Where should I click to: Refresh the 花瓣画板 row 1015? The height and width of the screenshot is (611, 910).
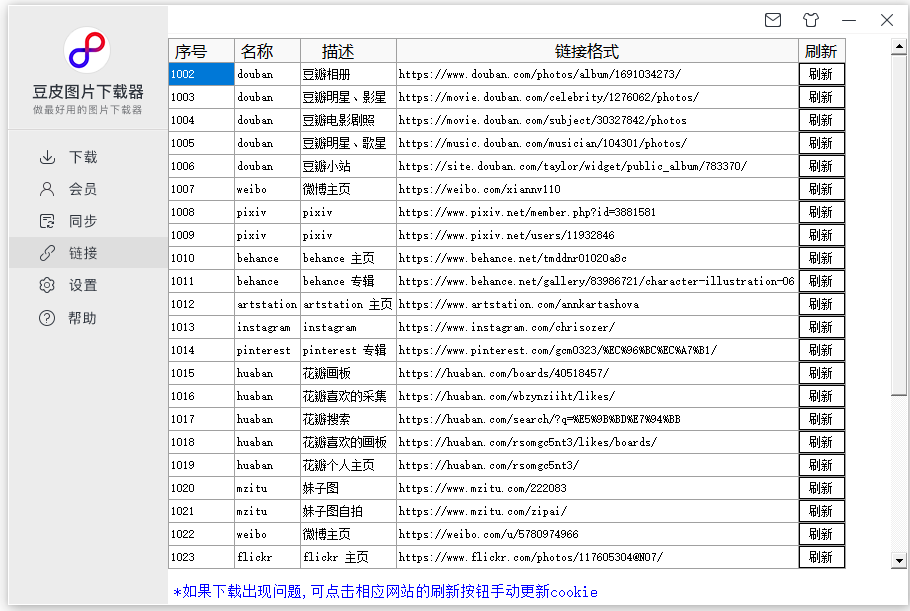tap(821, 373)
